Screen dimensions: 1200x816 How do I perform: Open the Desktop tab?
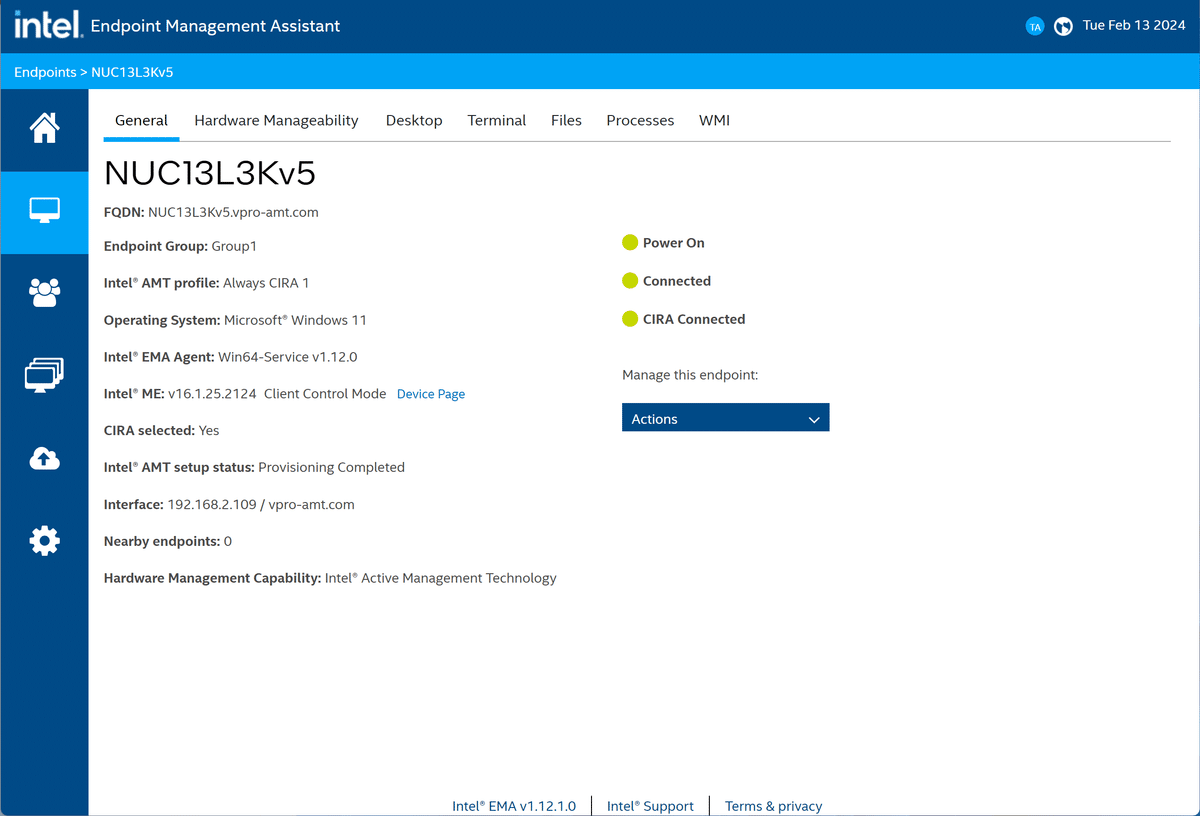pyautogui.click(x=414, y=120)
